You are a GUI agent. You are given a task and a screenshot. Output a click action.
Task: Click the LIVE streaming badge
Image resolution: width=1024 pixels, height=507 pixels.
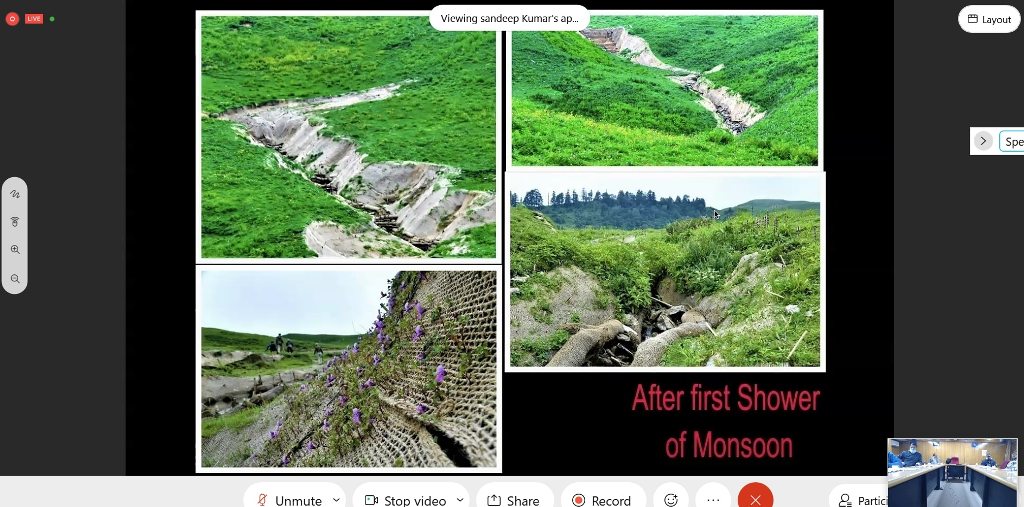click(34, 19)
